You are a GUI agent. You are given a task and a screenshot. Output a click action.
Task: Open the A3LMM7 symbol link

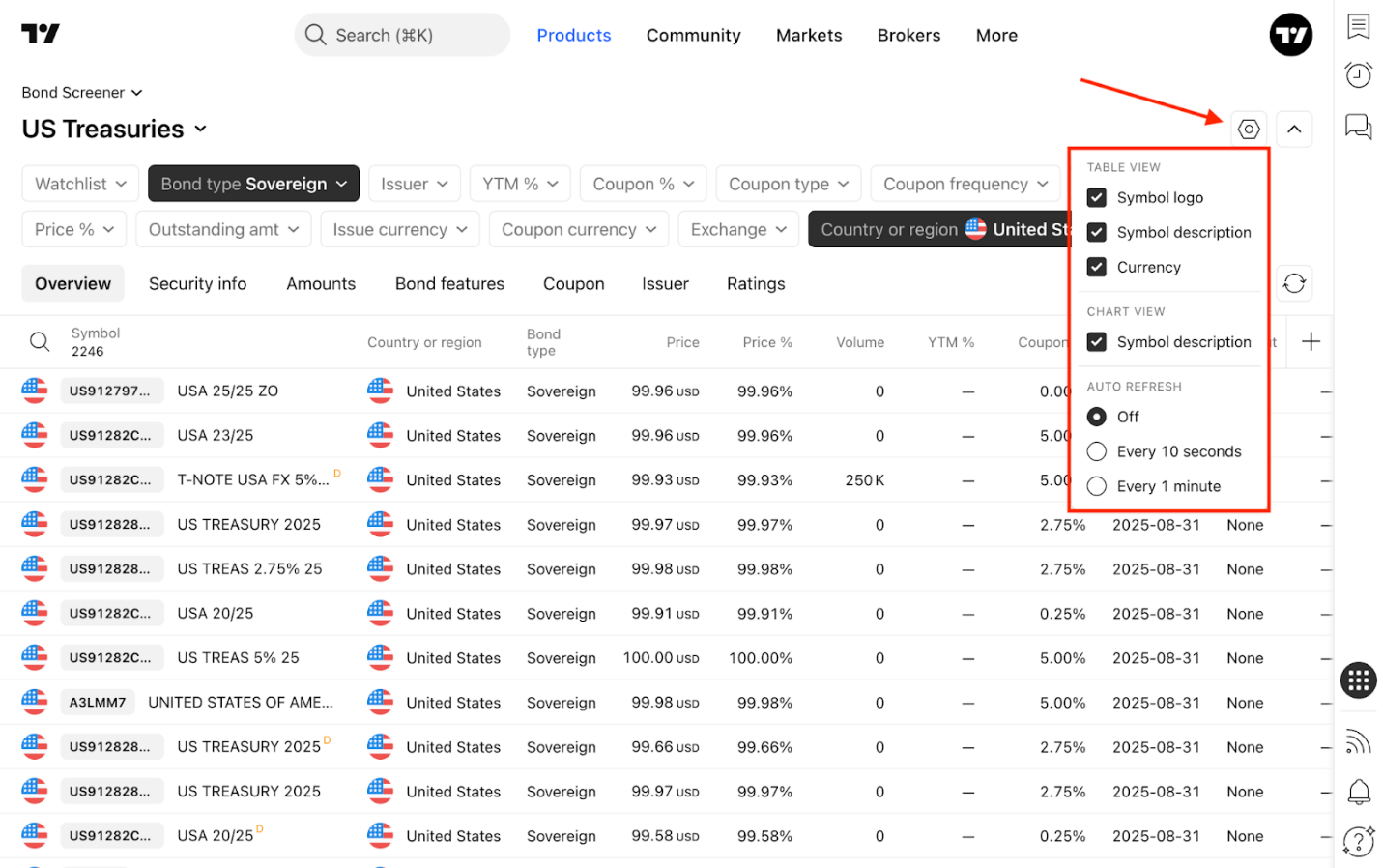98,702
